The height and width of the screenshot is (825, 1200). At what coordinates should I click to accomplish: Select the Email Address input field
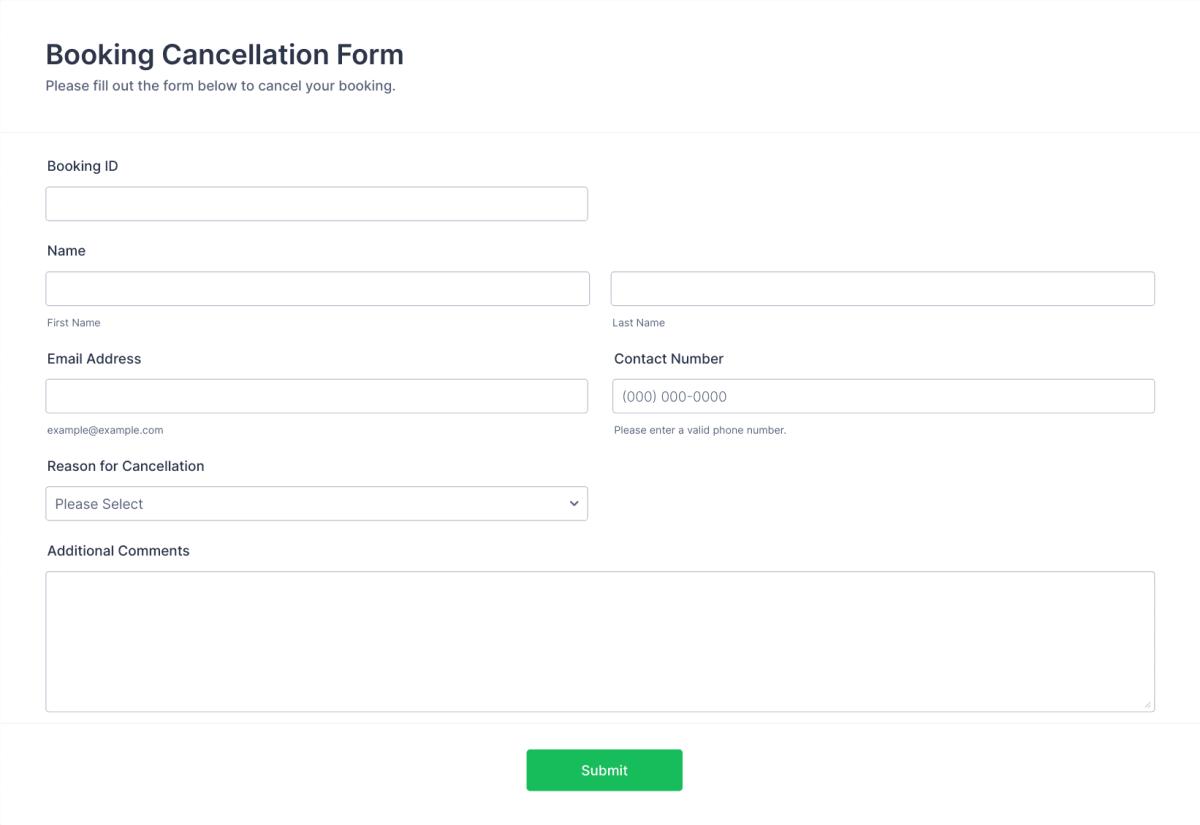tap(316, 396)
